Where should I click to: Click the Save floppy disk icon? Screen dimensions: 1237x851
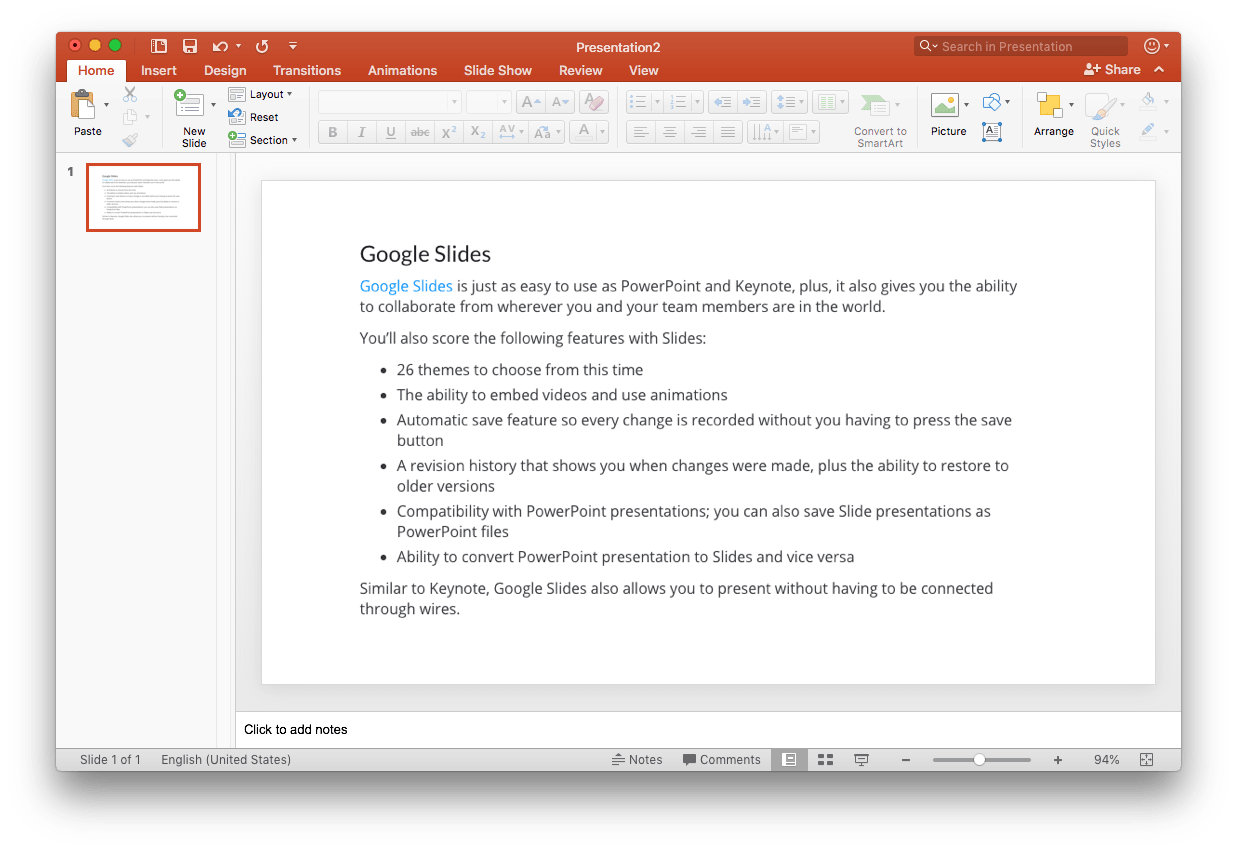click(x=190, y=46)
